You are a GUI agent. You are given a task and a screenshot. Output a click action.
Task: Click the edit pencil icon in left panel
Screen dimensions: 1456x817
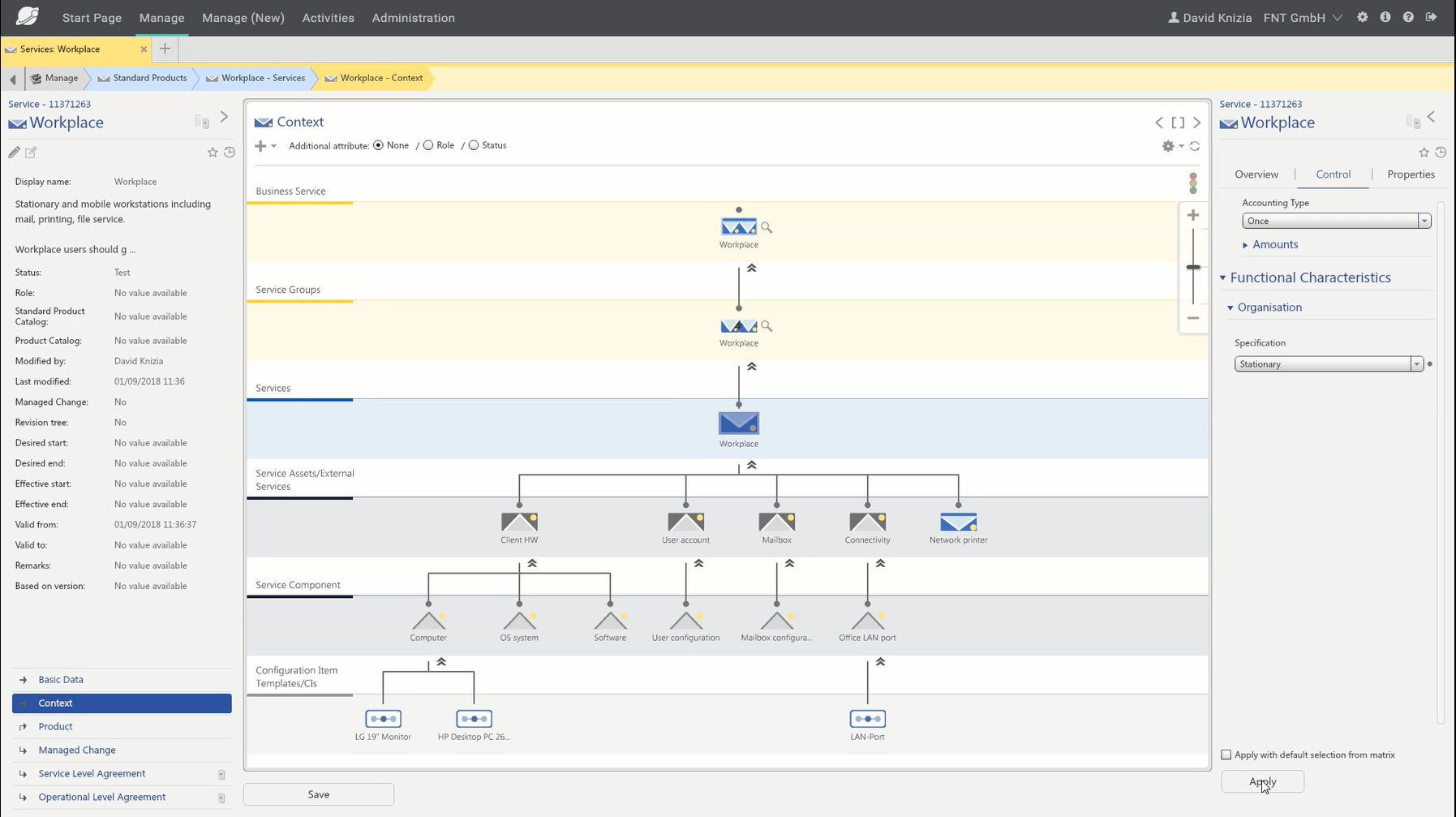(14, 153)
